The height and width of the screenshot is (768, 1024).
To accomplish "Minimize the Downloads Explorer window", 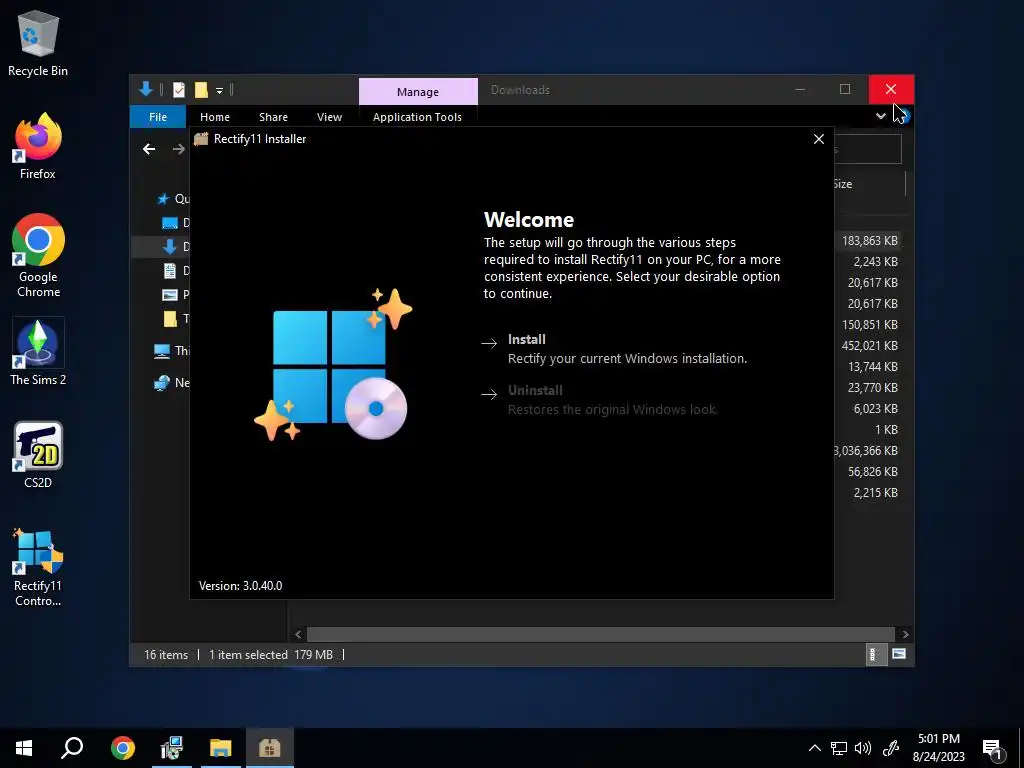I will pos(799,89).
